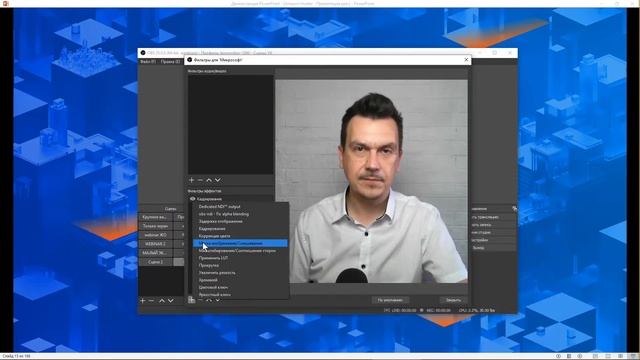The width and height of the screenshot is (640, 360).
Task: Choose Яркостный ключ from filter menu
Action: tap(240, 295)
